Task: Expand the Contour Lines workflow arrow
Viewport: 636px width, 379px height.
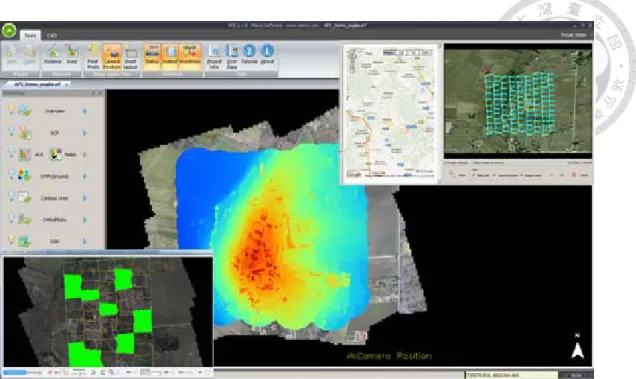Action: [x=85, y=198]
